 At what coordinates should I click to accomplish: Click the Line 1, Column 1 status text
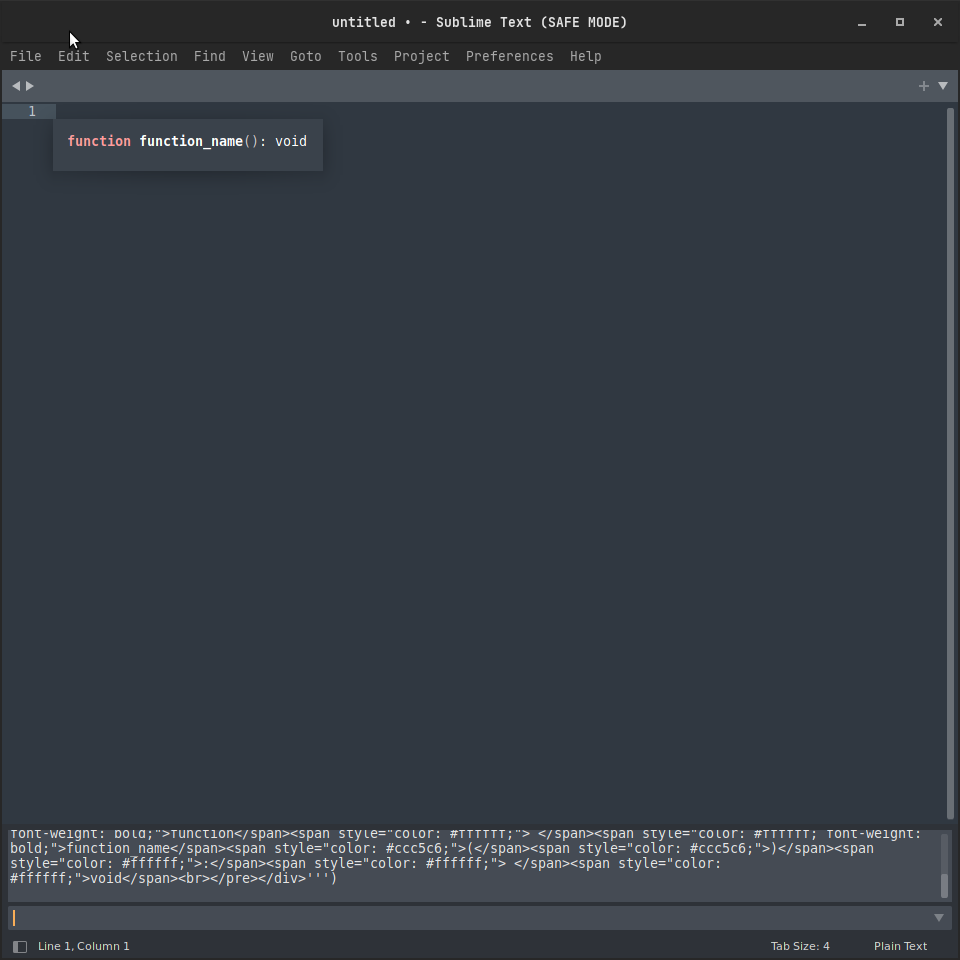coord(83,945)
